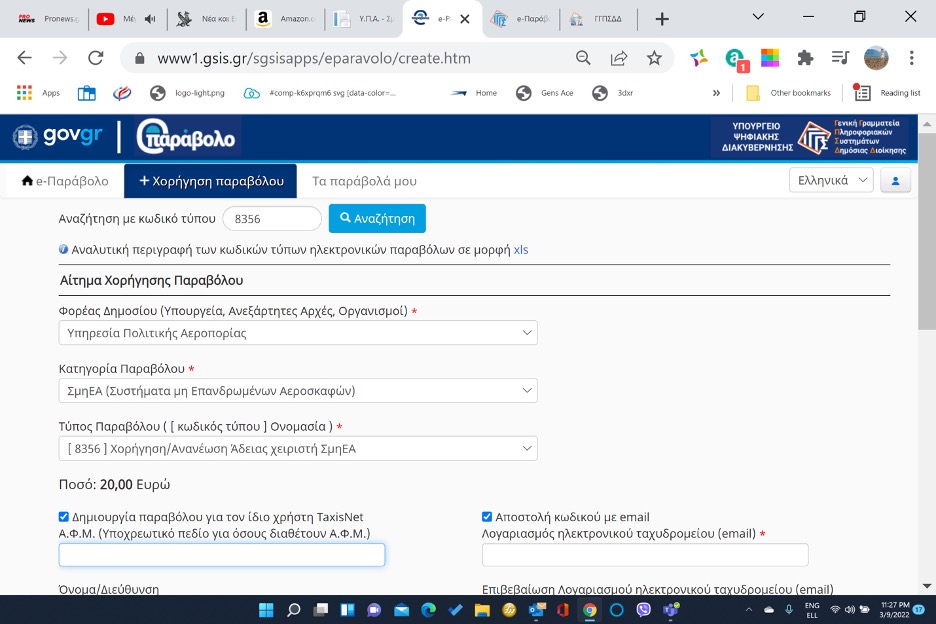Click the browser reload icon

pyautogui.click(x=95, y=58)
